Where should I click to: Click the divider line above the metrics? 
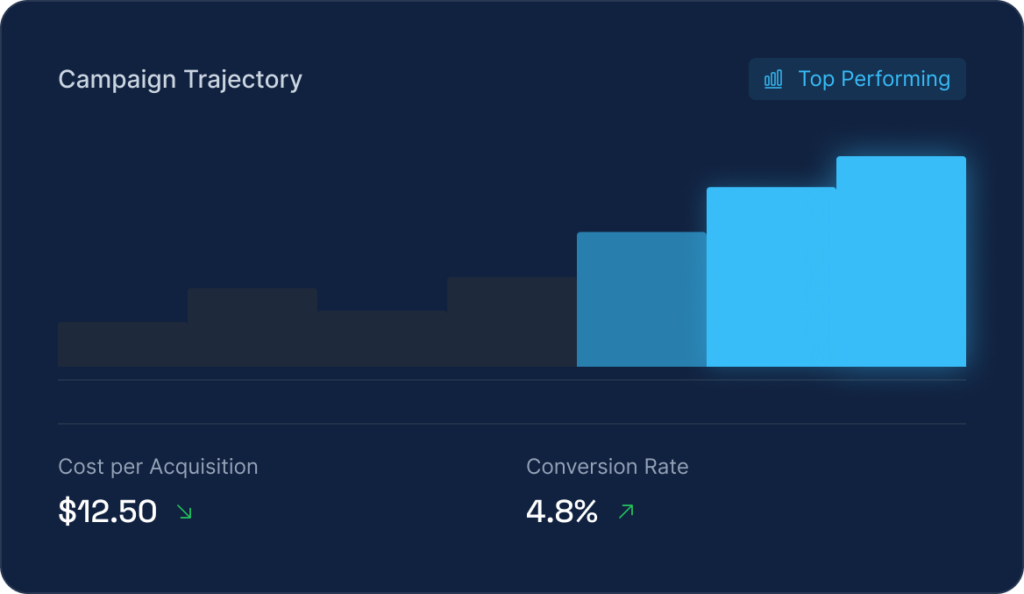512,424
